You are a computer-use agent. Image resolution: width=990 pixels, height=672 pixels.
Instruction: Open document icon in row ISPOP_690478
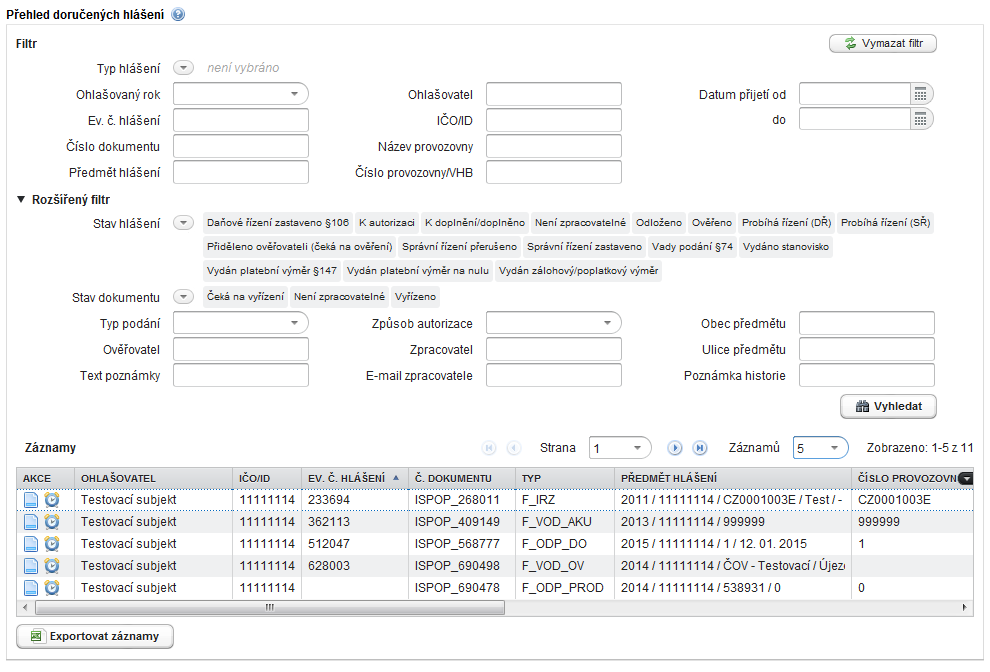tap(31, 588)
